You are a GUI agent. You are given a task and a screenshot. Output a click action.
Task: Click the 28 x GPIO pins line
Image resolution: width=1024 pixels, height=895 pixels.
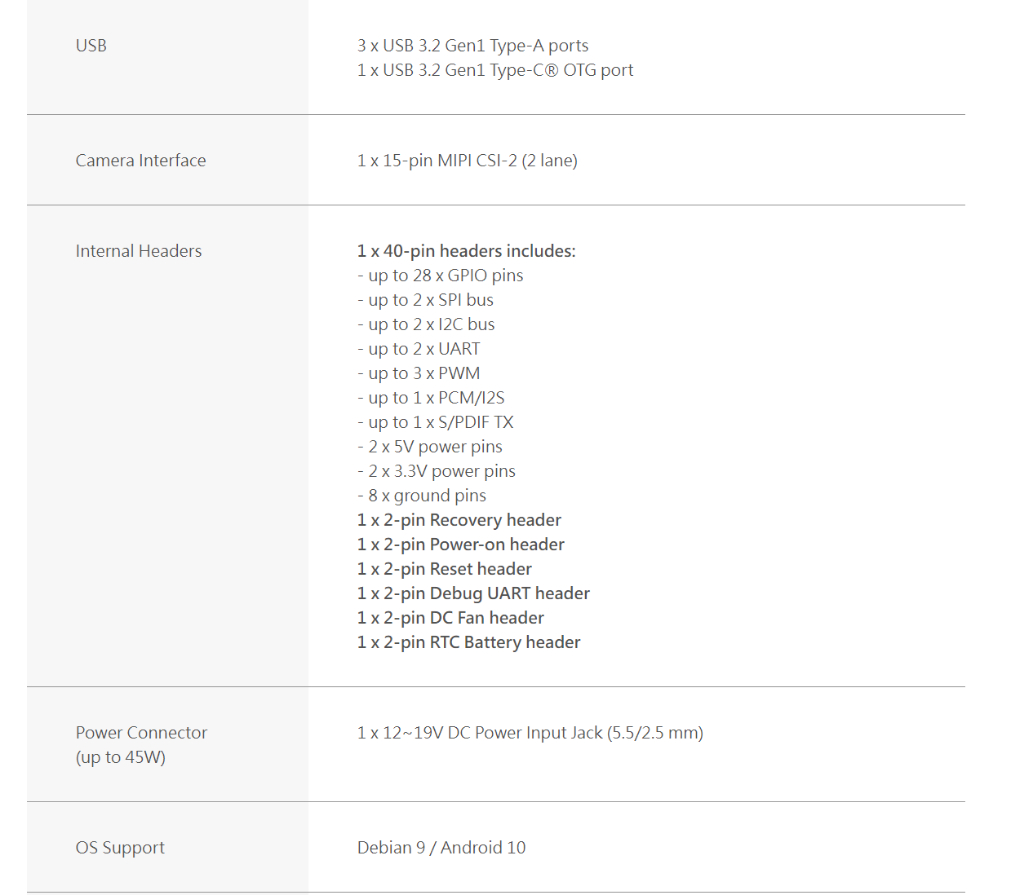(440, 276)
